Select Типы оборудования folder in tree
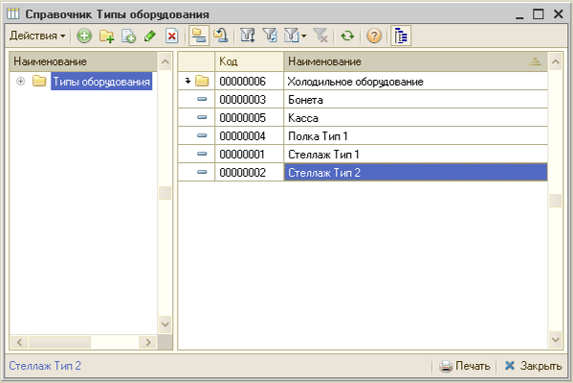This screenshot has height=383, width=573. tap(101, 81)
